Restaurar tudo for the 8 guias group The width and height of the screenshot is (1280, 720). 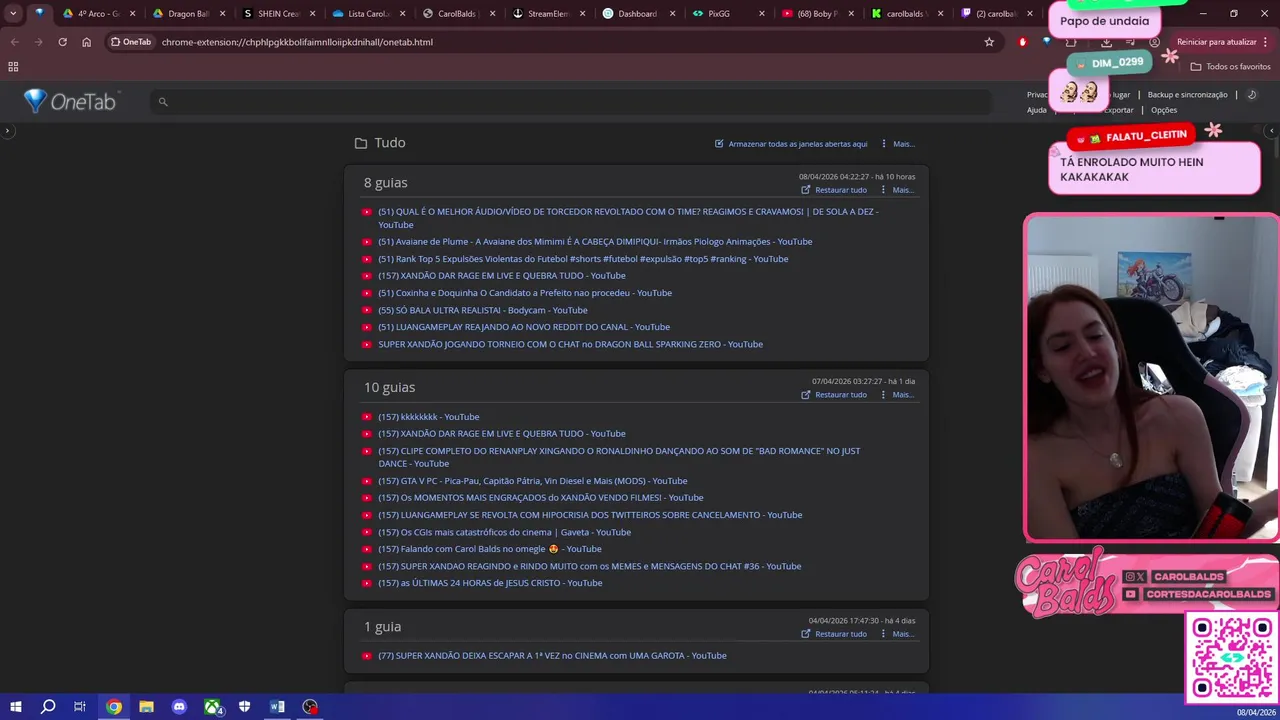coord(834,190)
